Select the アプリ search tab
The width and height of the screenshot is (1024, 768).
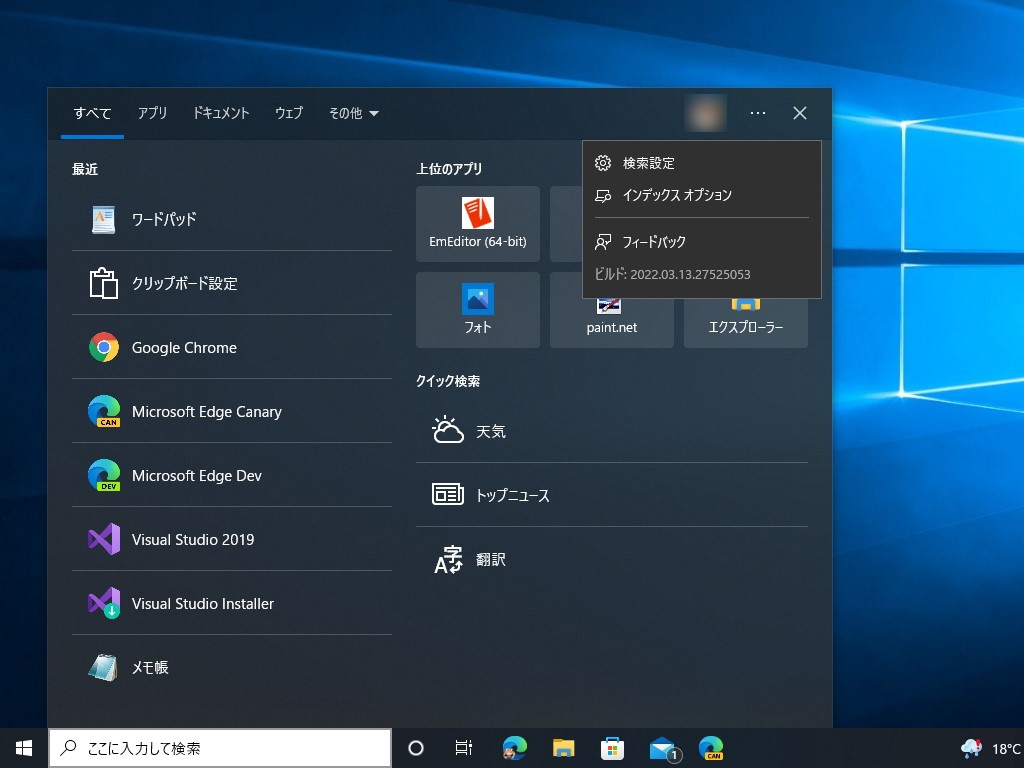(x=152, y=113)
